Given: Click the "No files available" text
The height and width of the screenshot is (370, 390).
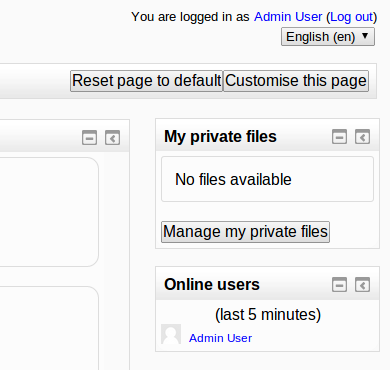Looking at the screenshot, I should [233, 179].
